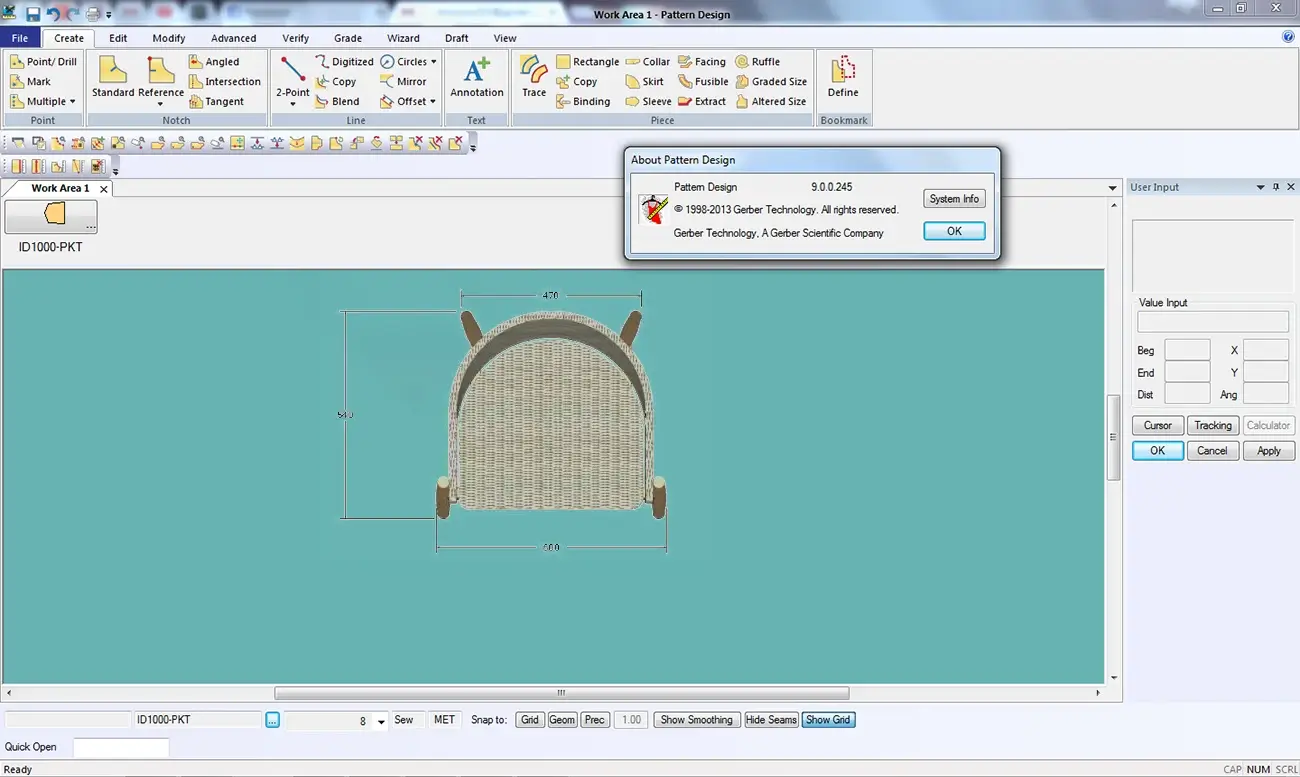Viewport: 1300px width, 777px height.
Task: Select the Rectangle piece tool
Action: 587,61
